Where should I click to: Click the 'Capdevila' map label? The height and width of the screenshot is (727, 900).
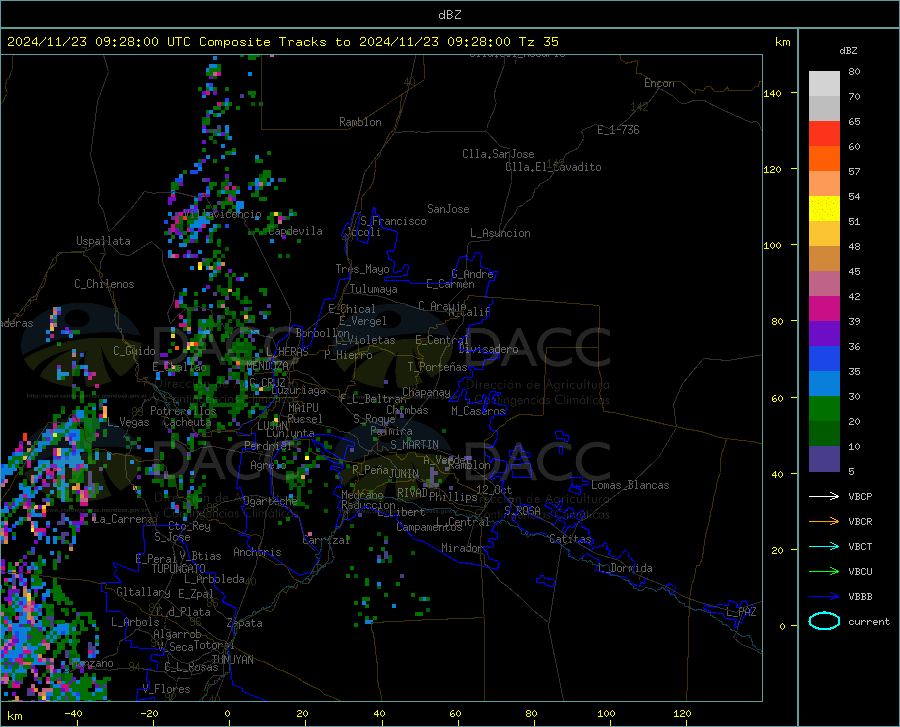295,231
